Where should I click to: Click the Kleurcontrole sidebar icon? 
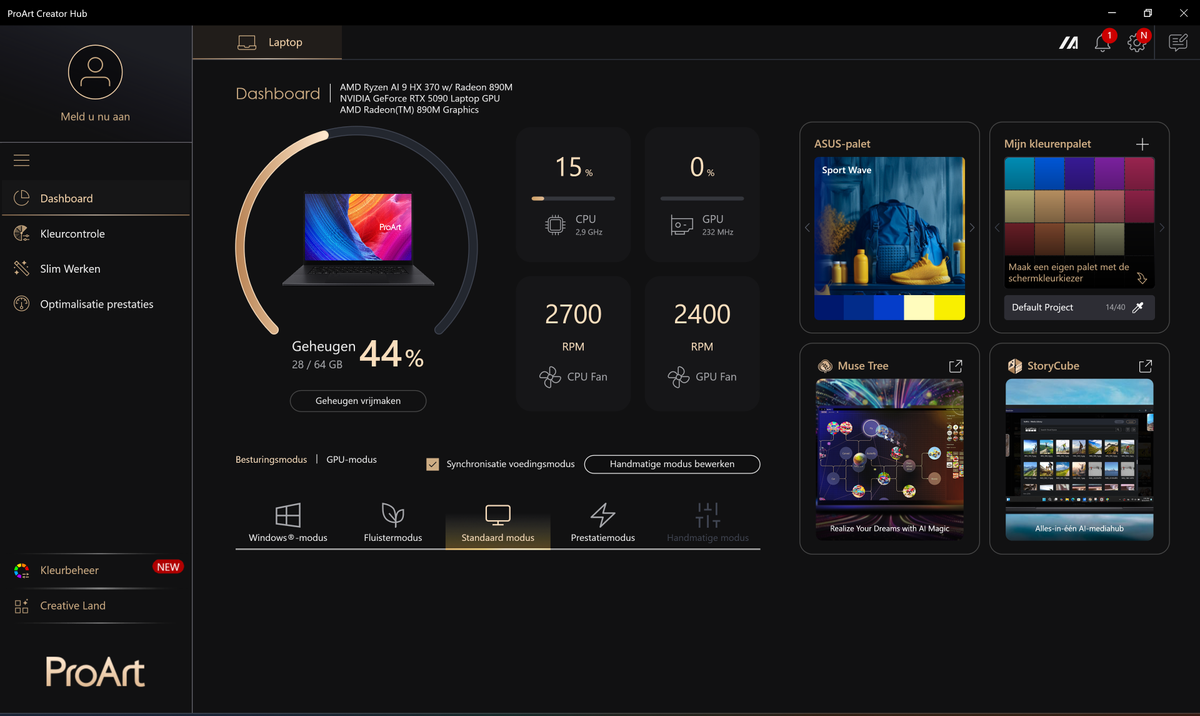tap(21, 233)
